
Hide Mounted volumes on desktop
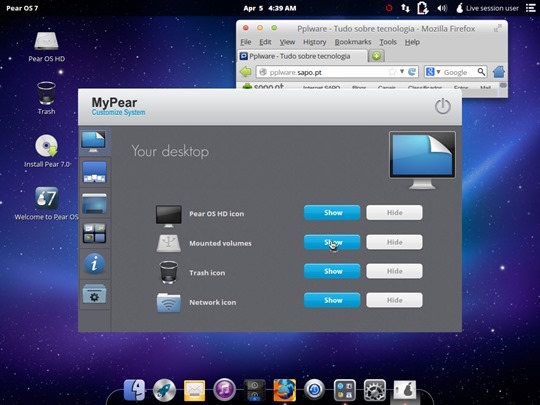click(x=394, y=242)
